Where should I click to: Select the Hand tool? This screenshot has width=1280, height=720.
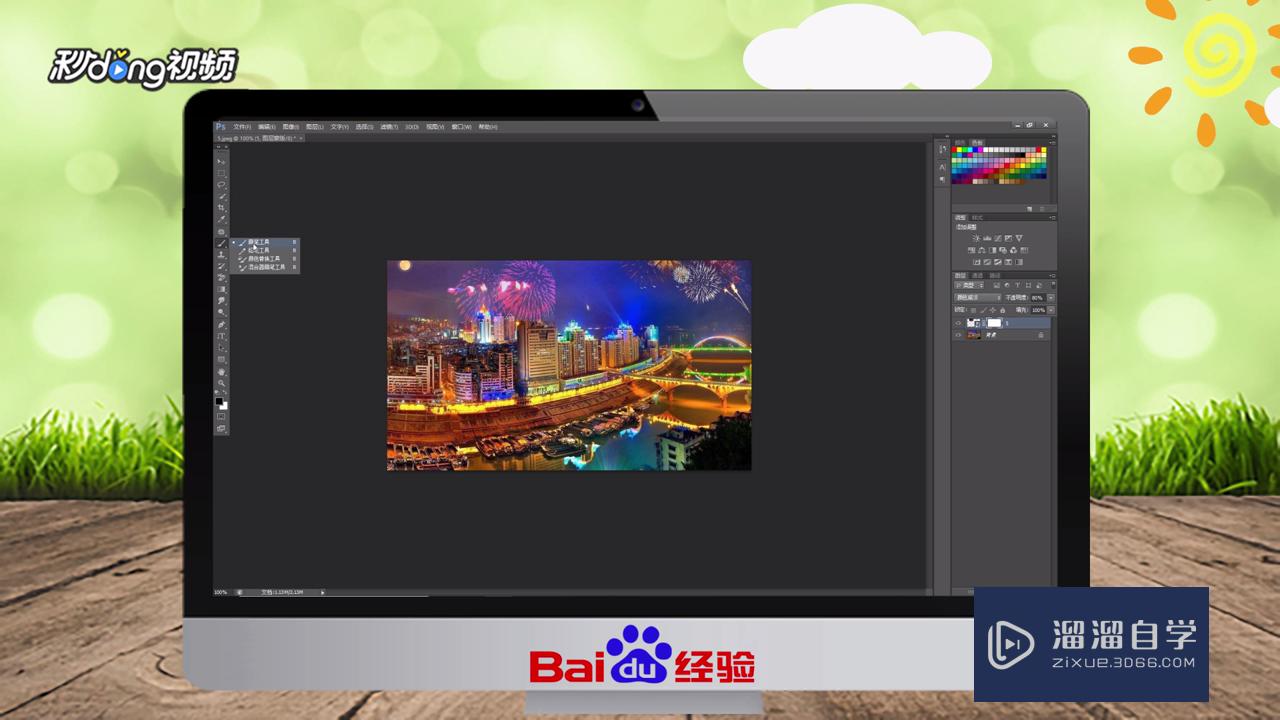[221, 371]
